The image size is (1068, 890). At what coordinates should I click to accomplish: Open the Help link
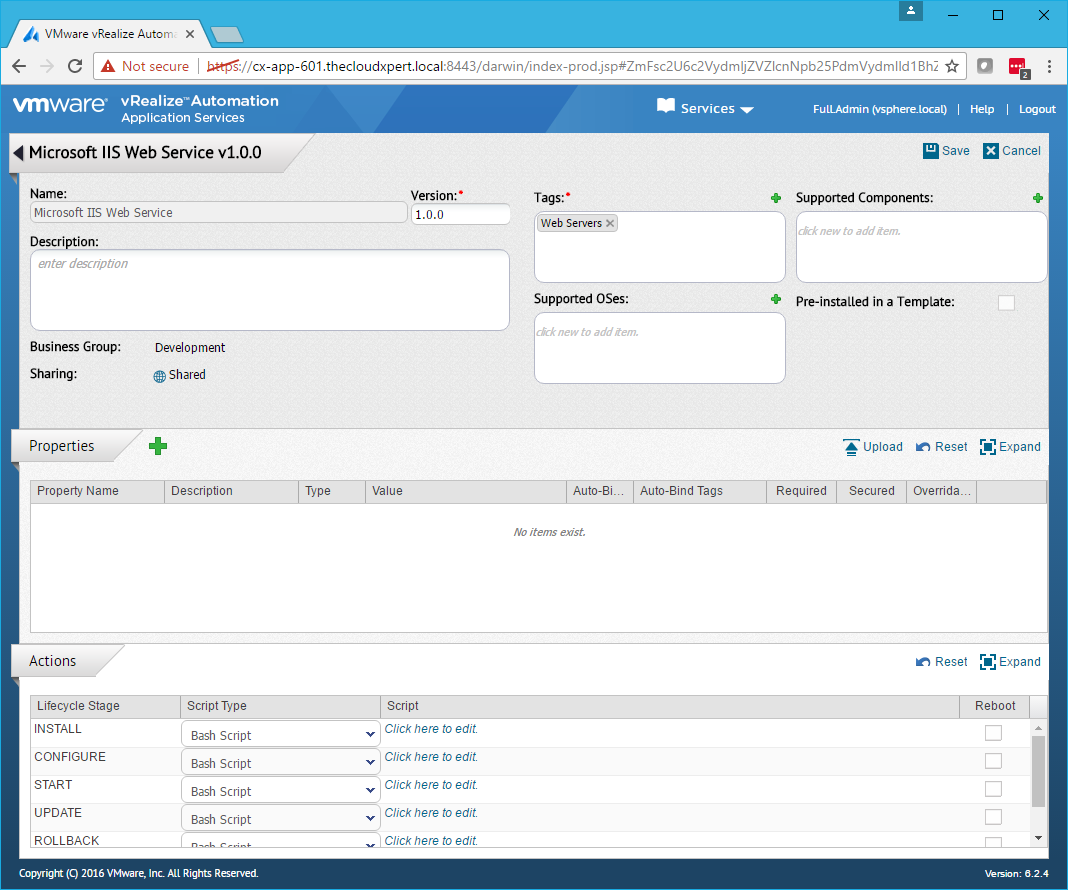(x=982, y=109)
